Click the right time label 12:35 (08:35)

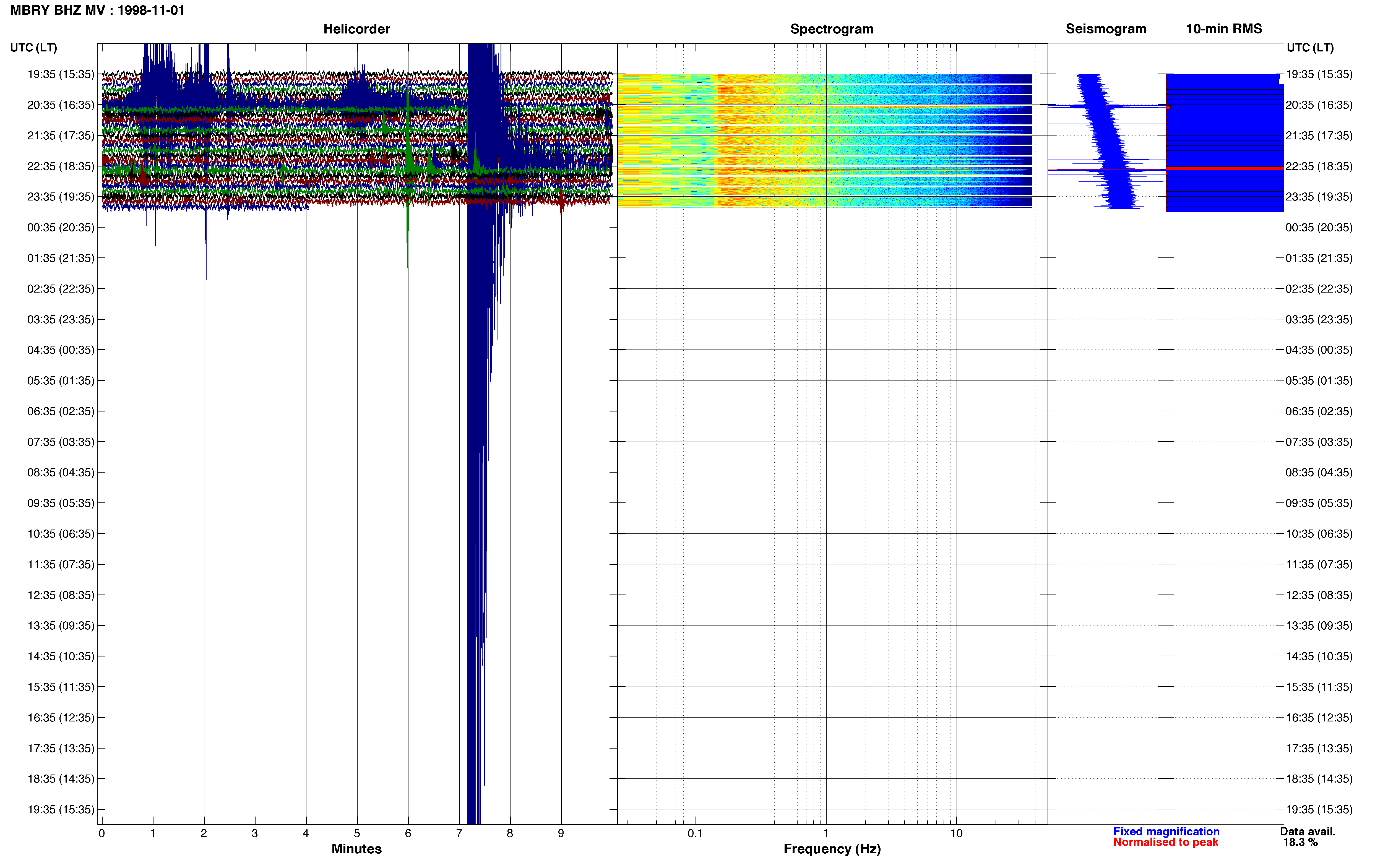(x=1319, y=595)
